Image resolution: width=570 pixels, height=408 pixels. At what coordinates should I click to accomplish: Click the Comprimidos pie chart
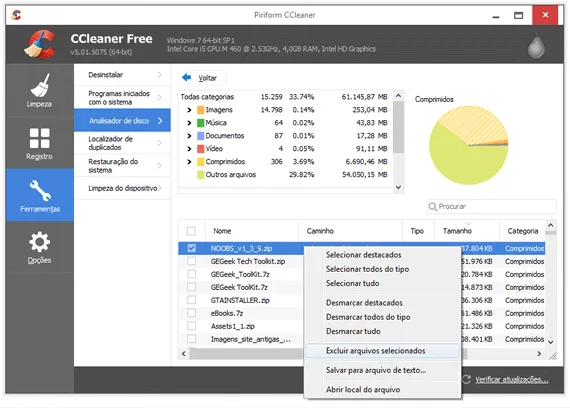point(468,145)
